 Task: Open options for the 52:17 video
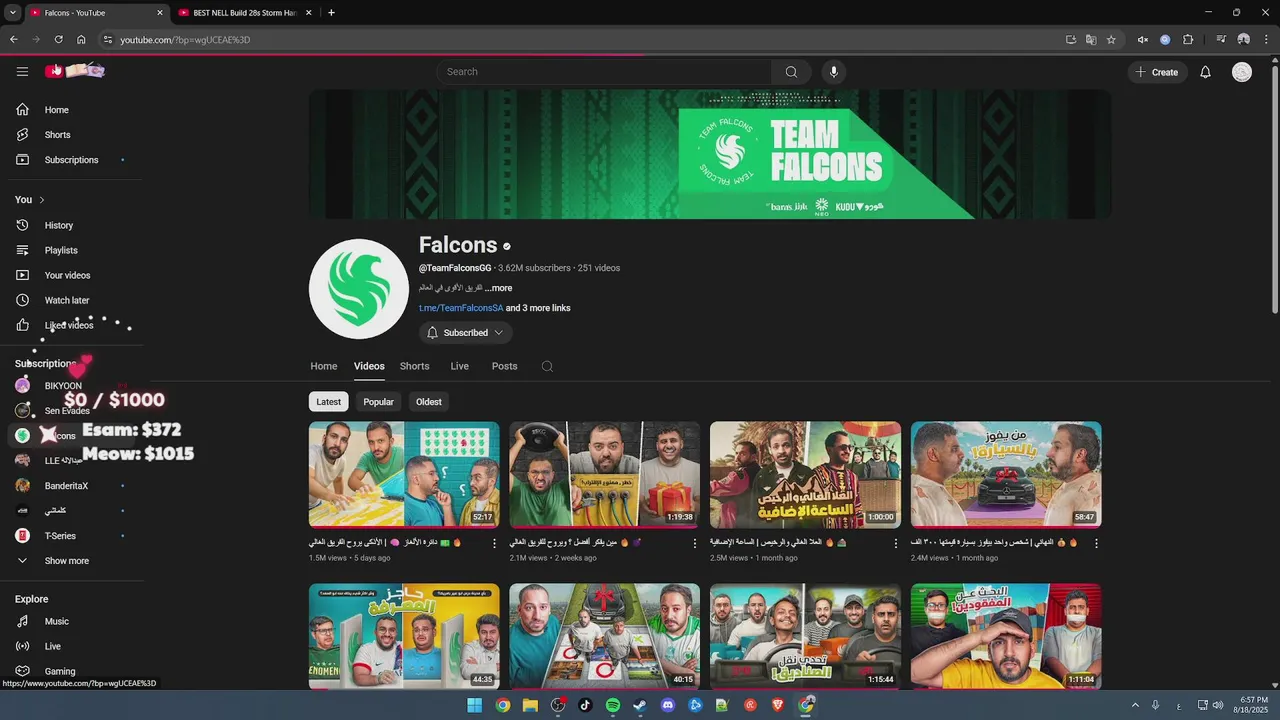click(x=494, y=543)
